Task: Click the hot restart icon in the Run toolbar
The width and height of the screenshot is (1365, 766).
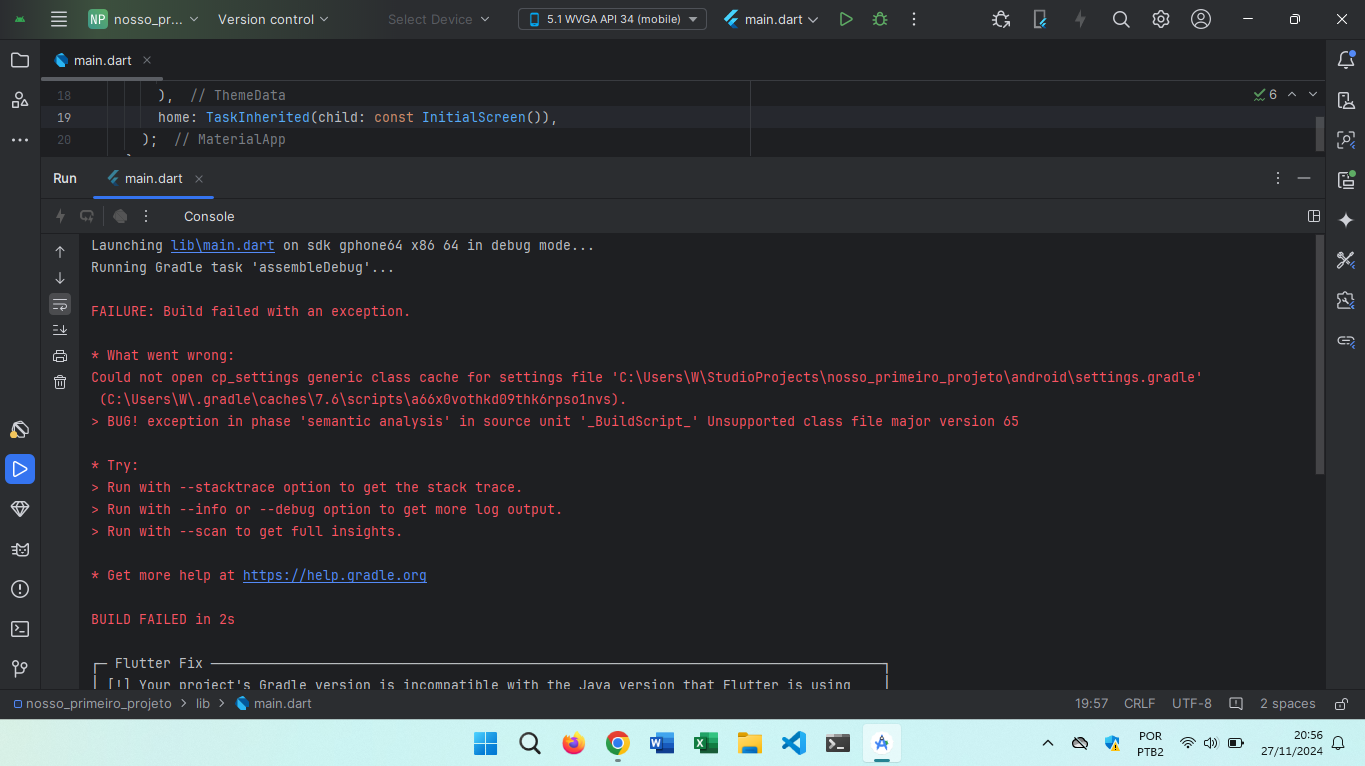Action: [x=87, y=216]
